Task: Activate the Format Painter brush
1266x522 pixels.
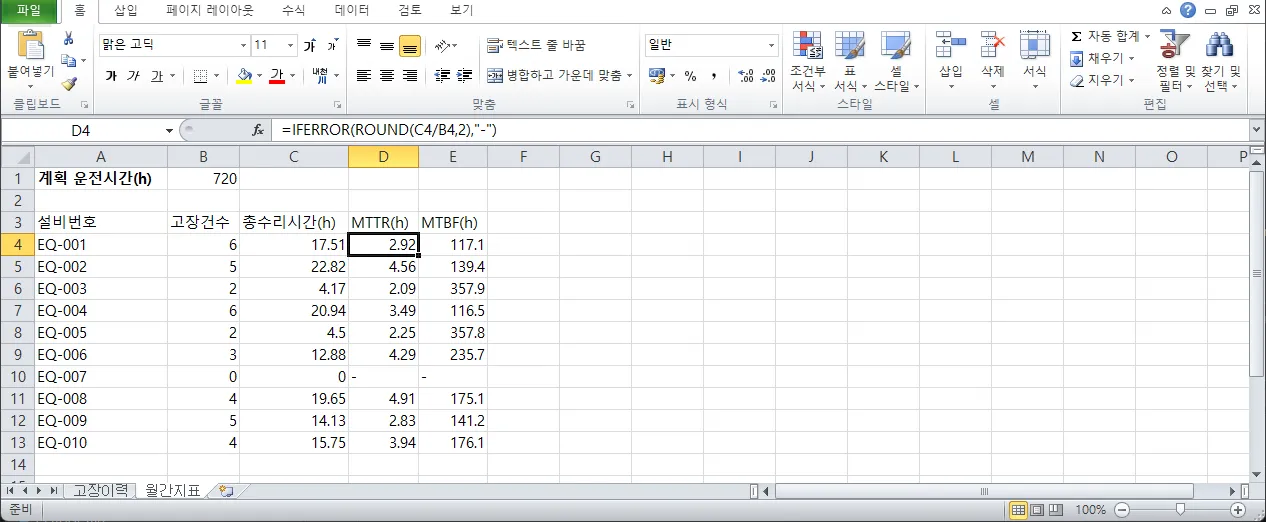Action: [x=69, y=84]
